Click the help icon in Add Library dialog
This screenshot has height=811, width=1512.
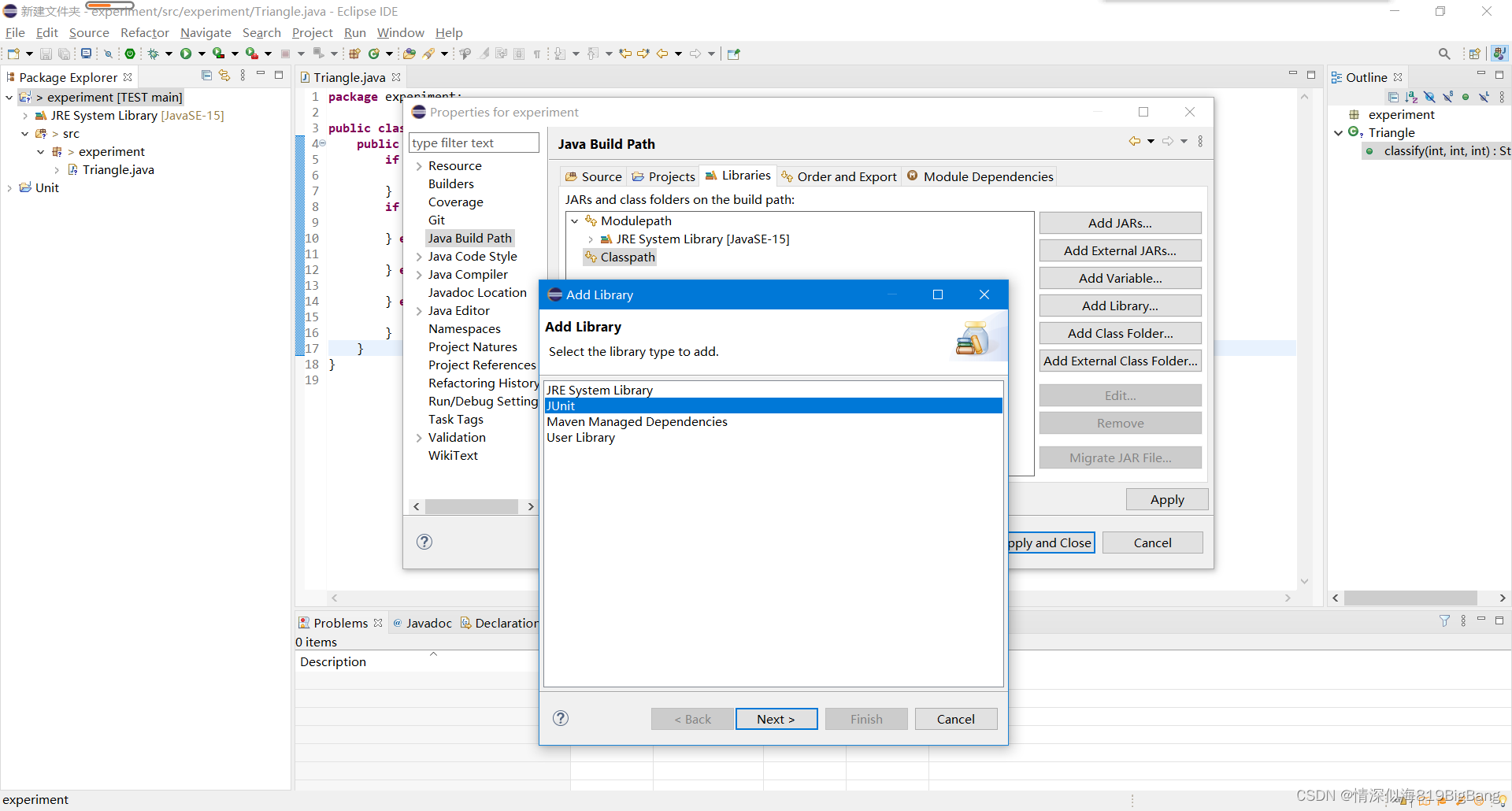(x=561, y=718)
